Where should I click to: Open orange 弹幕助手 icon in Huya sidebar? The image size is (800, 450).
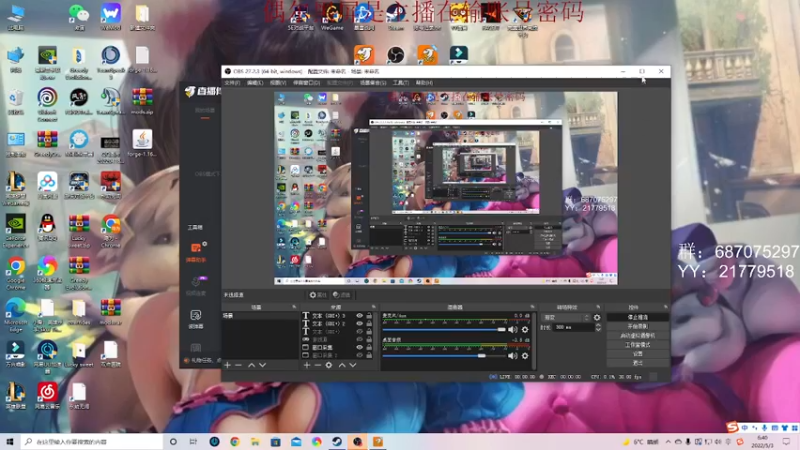point(196,252)
